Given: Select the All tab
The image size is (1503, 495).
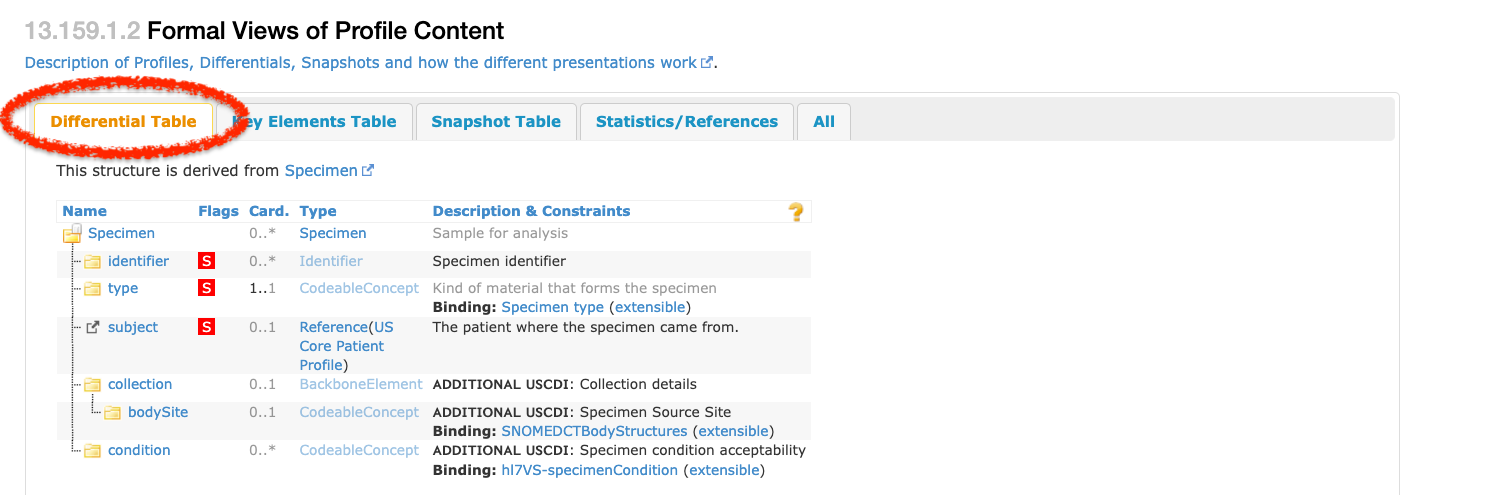Looking at the screenshot, I should click(x=823, y=122).
